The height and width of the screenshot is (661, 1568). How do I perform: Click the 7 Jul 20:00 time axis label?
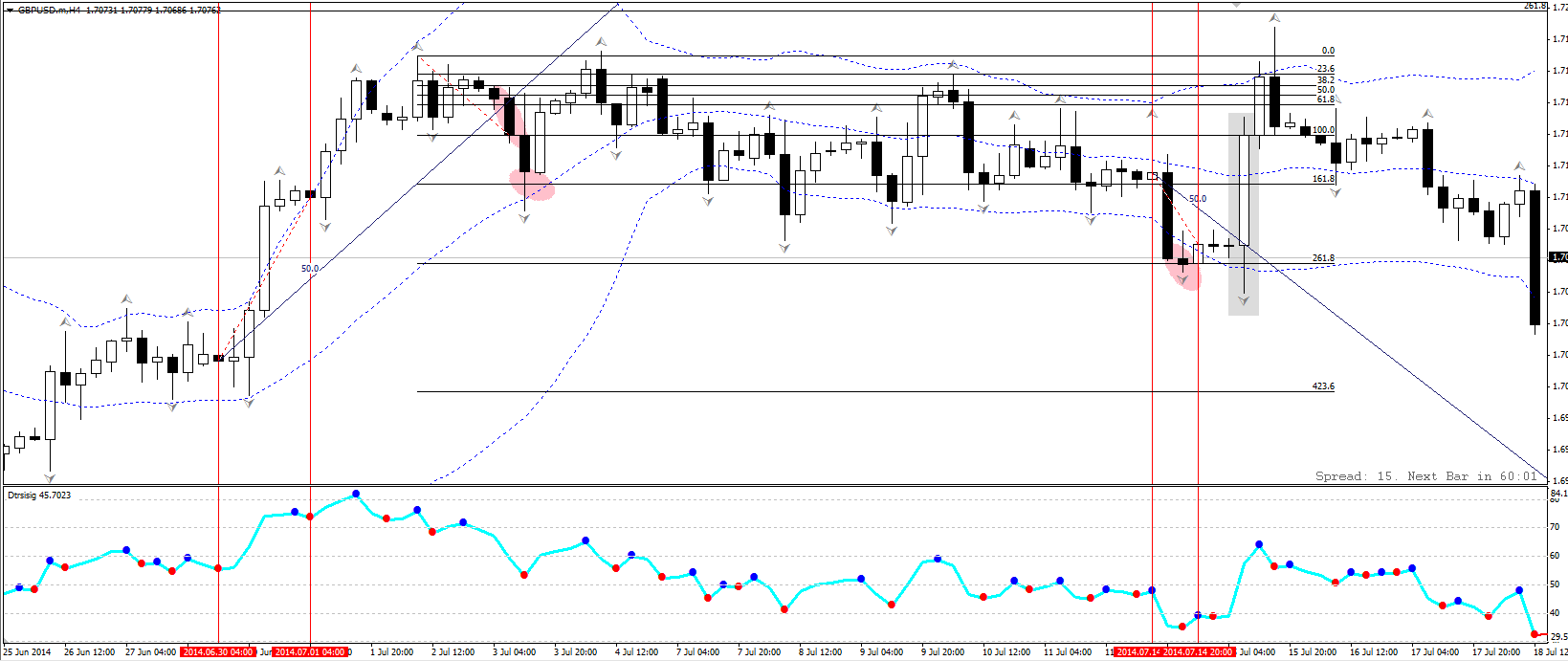[760, 652]
